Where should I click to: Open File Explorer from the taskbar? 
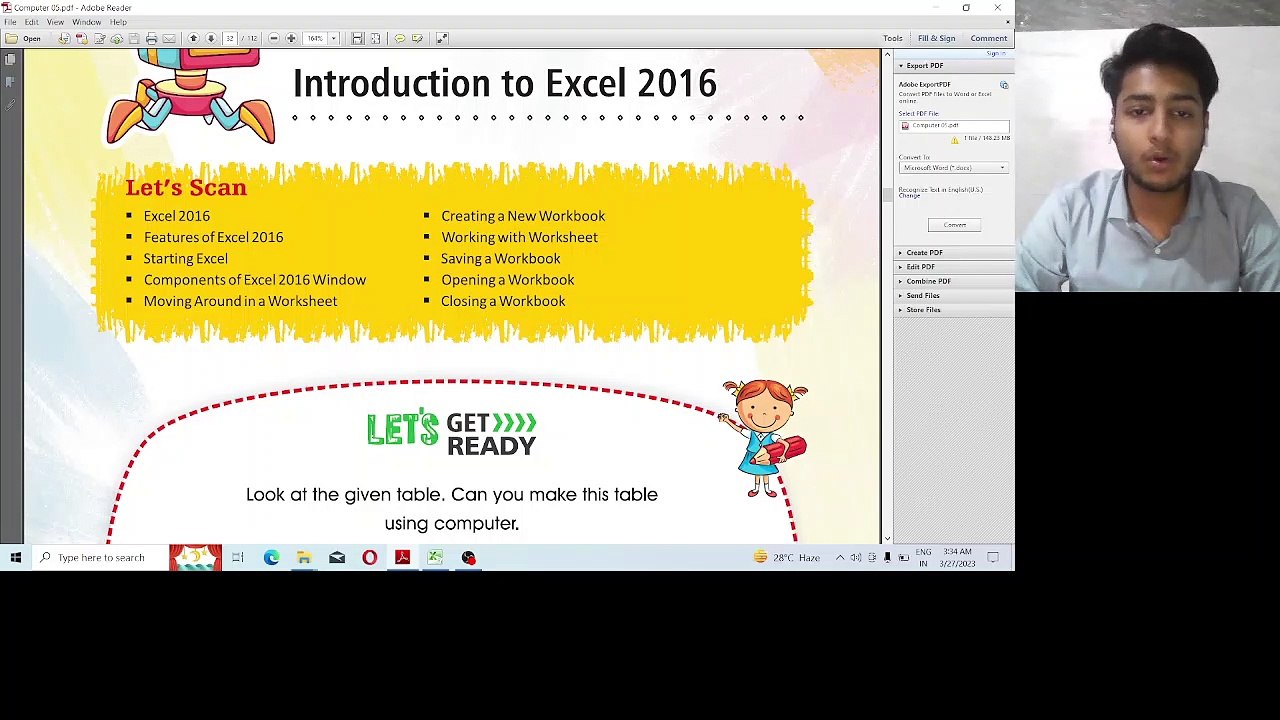[304, 558]
